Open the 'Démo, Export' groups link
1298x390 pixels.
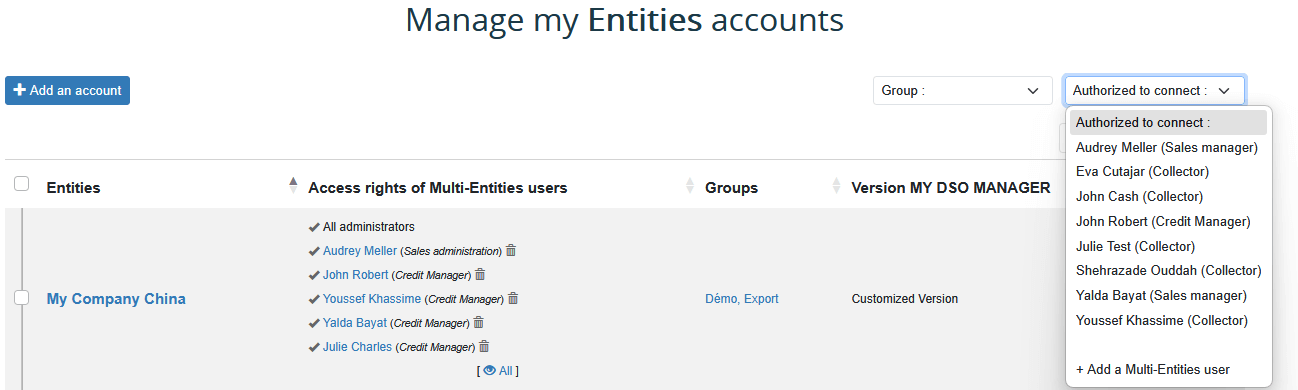[742, 298]
